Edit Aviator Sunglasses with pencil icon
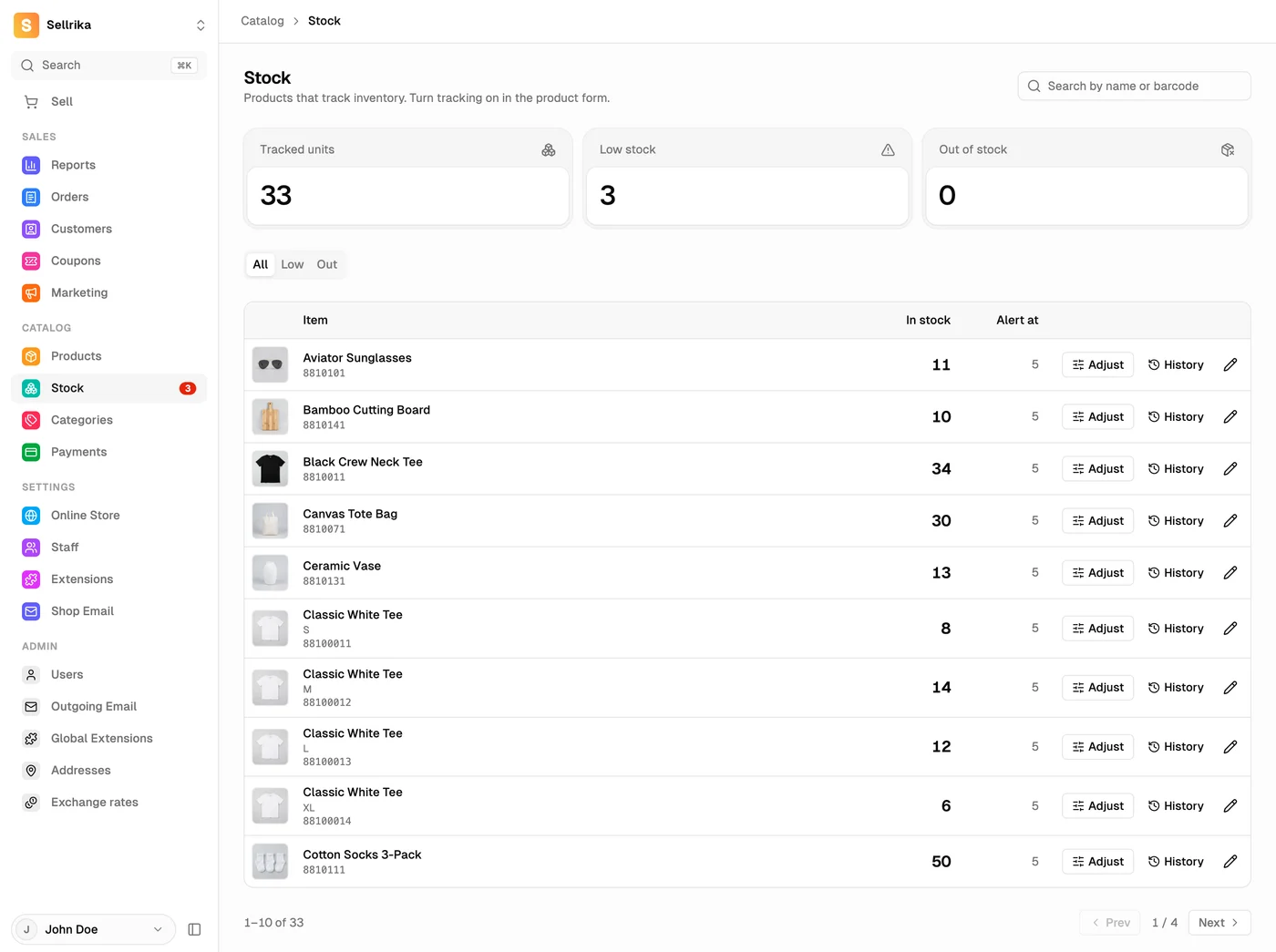The height and width of the screenshot is (952, 1276). click(1230, 364)
